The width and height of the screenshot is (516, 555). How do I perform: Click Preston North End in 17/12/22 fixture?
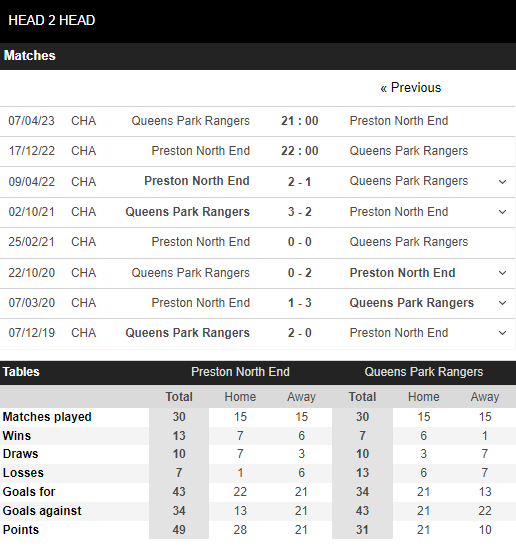(x=201, y=151)
